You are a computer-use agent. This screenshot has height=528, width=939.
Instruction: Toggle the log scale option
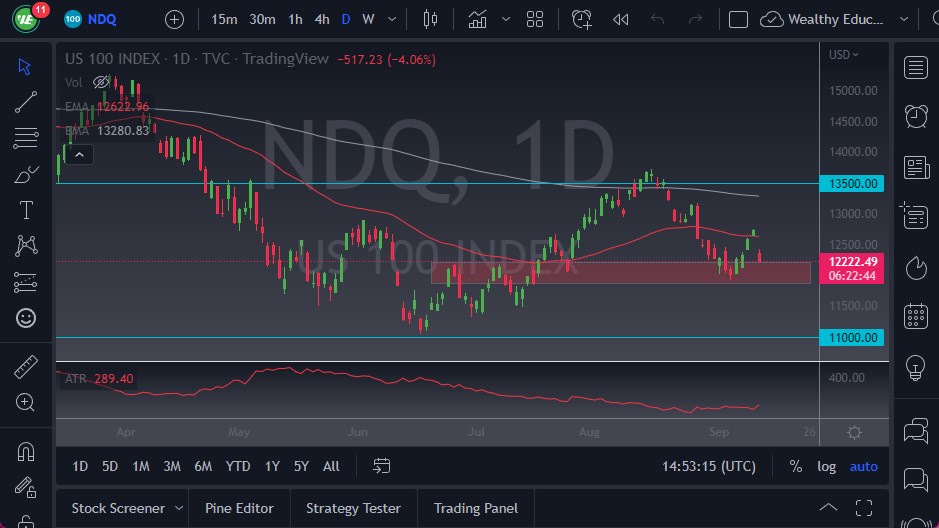point(826,466)
